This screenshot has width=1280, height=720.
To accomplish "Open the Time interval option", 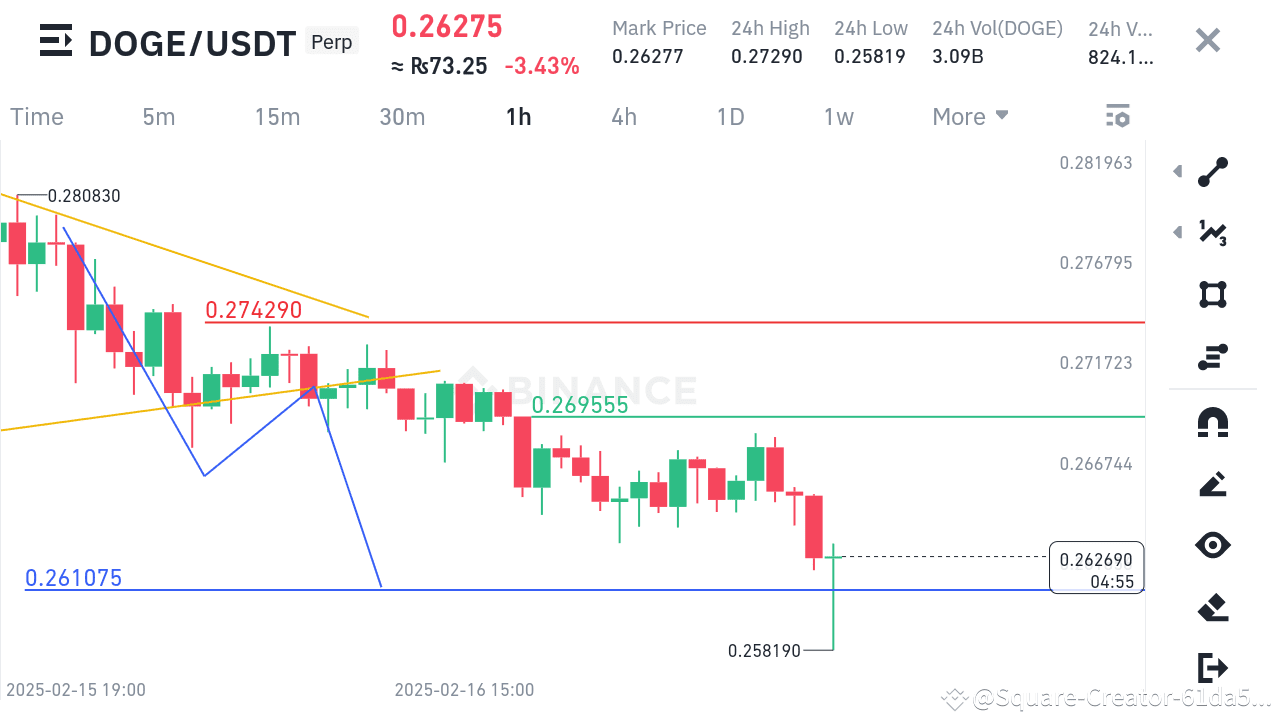I will 36,116.
